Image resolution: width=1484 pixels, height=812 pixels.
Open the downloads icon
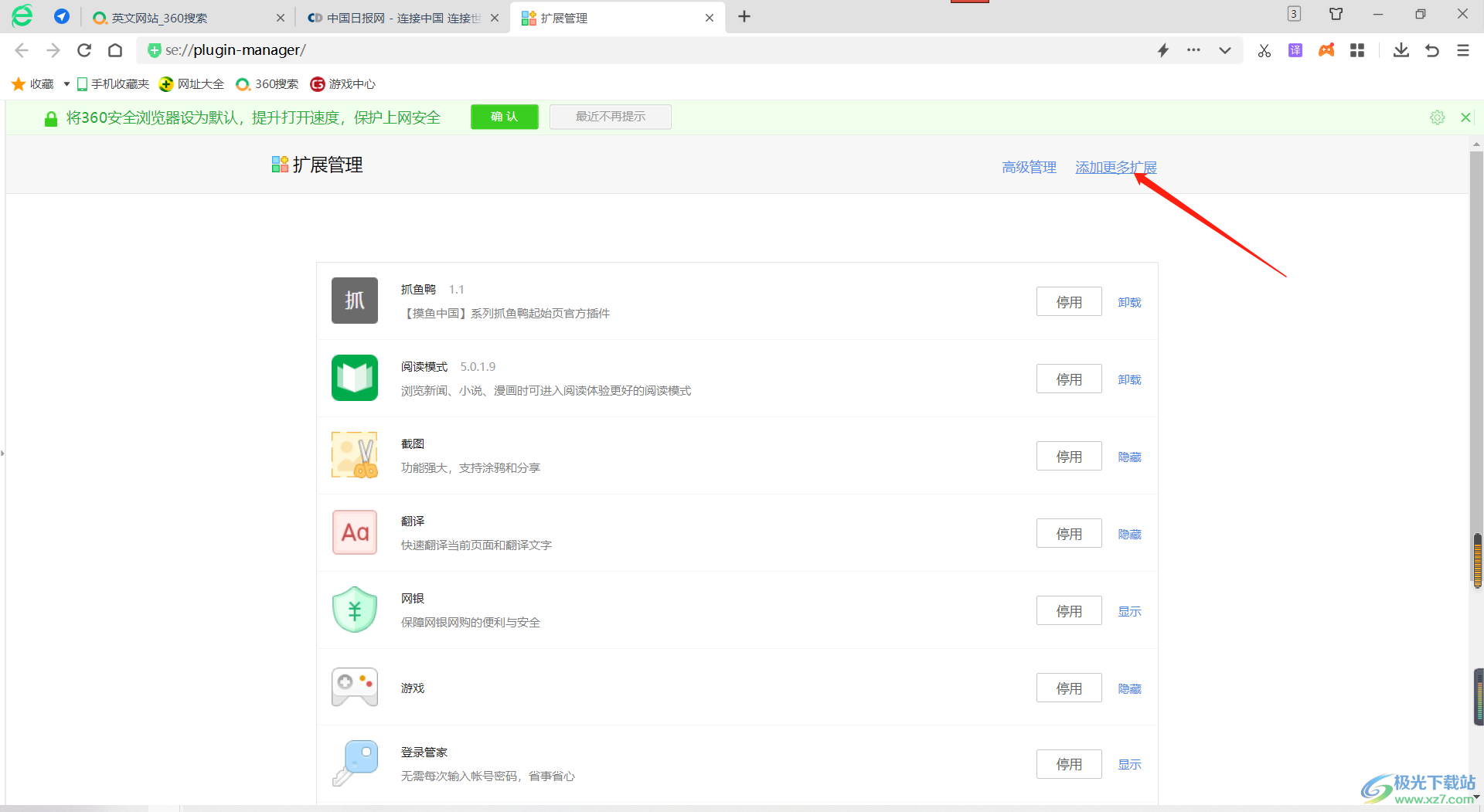pos(1401,50)
